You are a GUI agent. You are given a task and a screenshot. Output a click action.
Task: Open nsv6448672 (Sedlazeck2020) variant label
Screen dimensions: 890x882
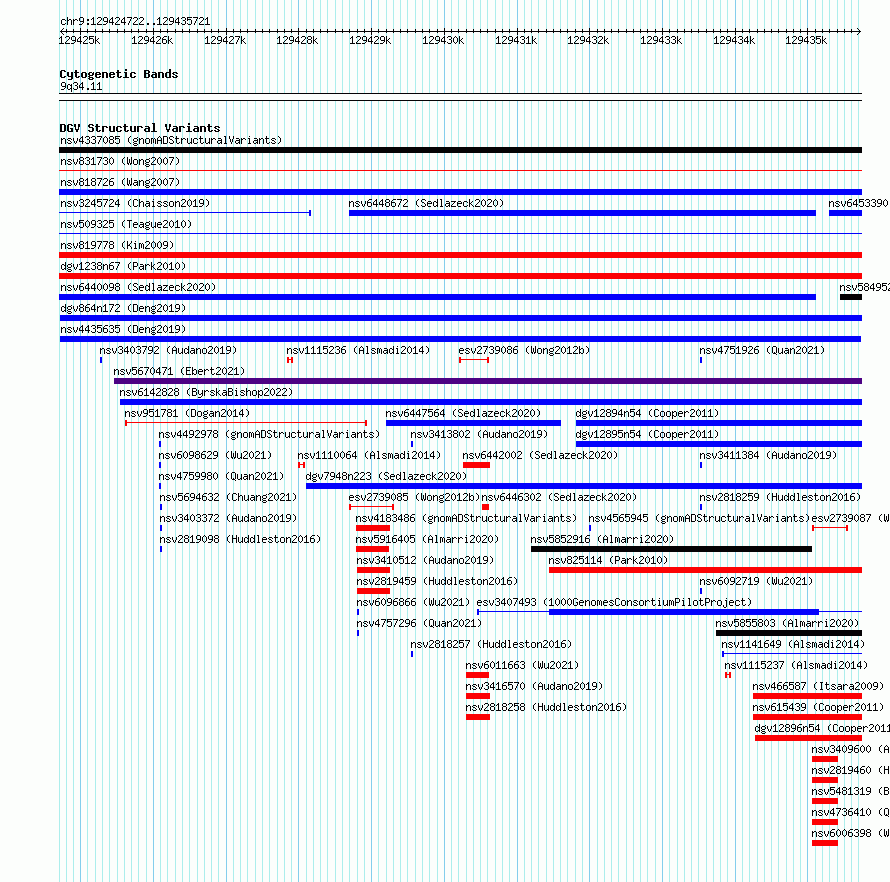coord(426,203)
